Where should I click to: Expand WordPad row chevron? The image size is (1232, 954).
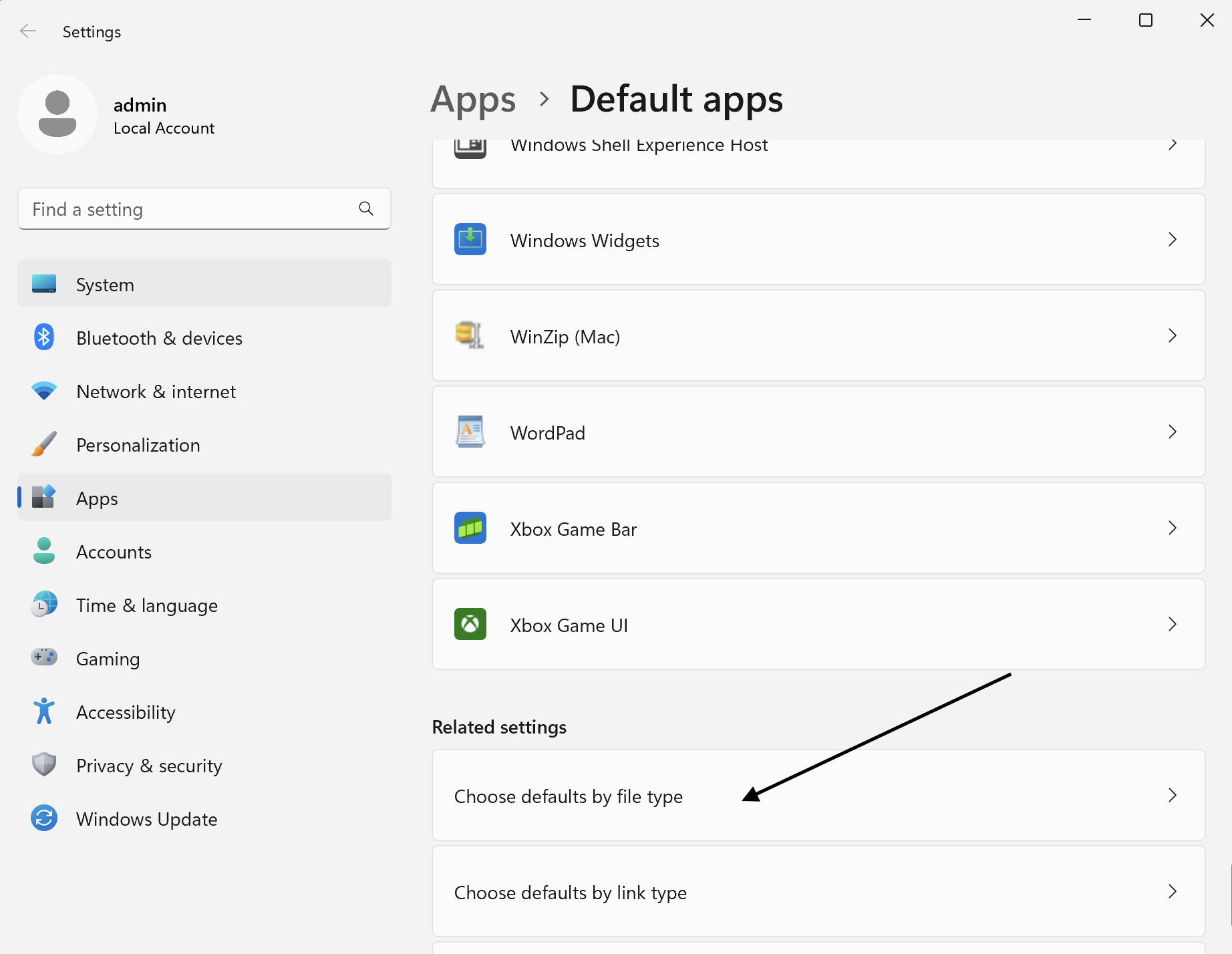(x=1173, y=432)
